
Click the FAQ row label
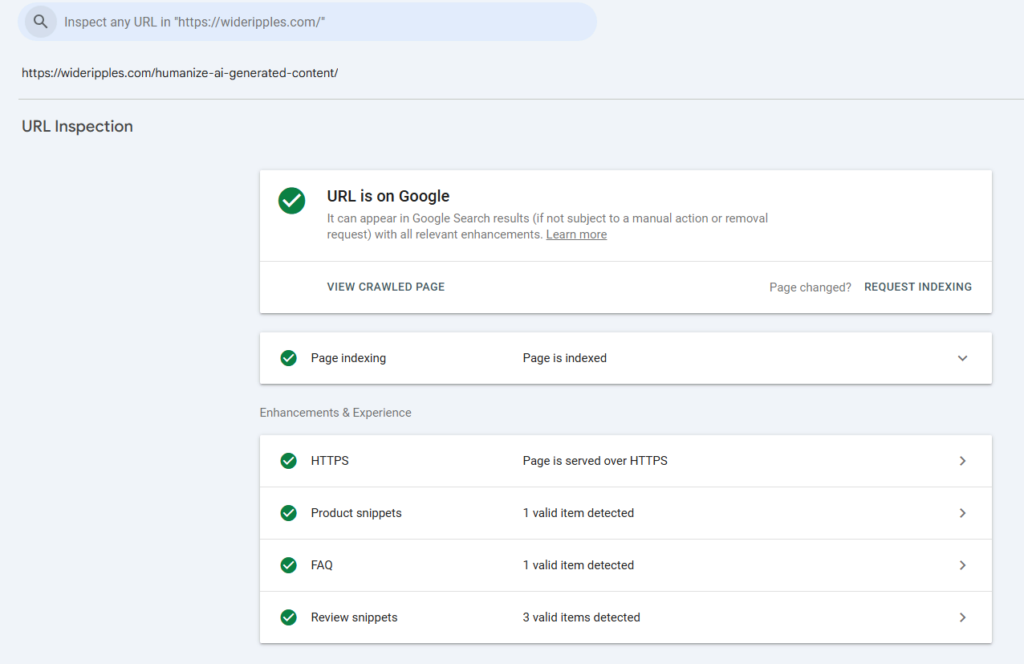tap(321, 565)
